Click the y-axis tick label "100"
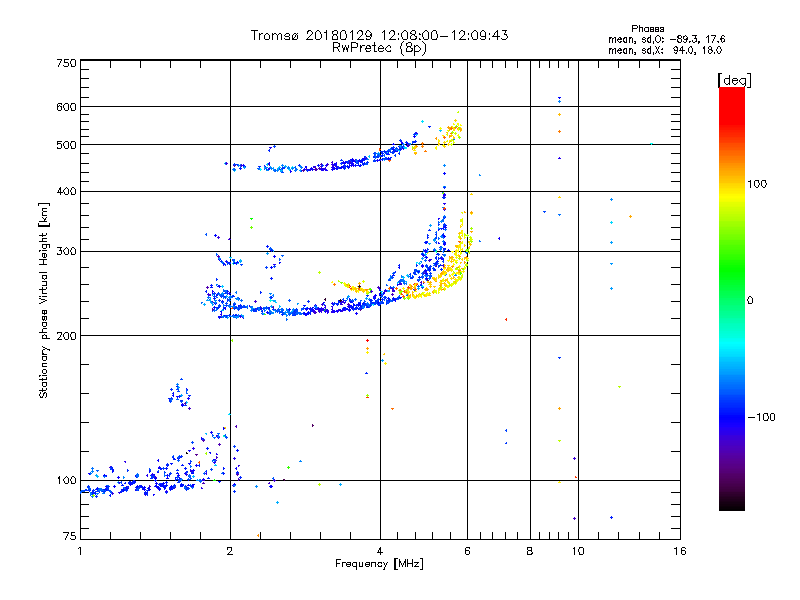Screen dimensions: 800x600 pos(67,480)
